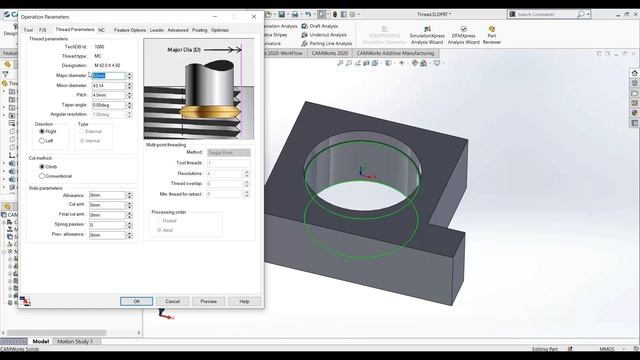Click Zoom to Area icon in viewport toolbar
The height and width of the screenshot is (360, 640).
point(349,63)
